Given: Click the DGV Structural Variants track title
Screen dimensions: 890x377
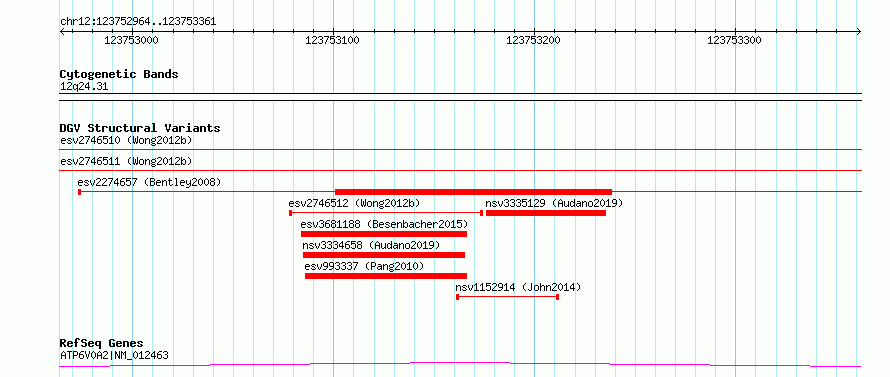Looking at the screenshot, I should tap(140, 128).
